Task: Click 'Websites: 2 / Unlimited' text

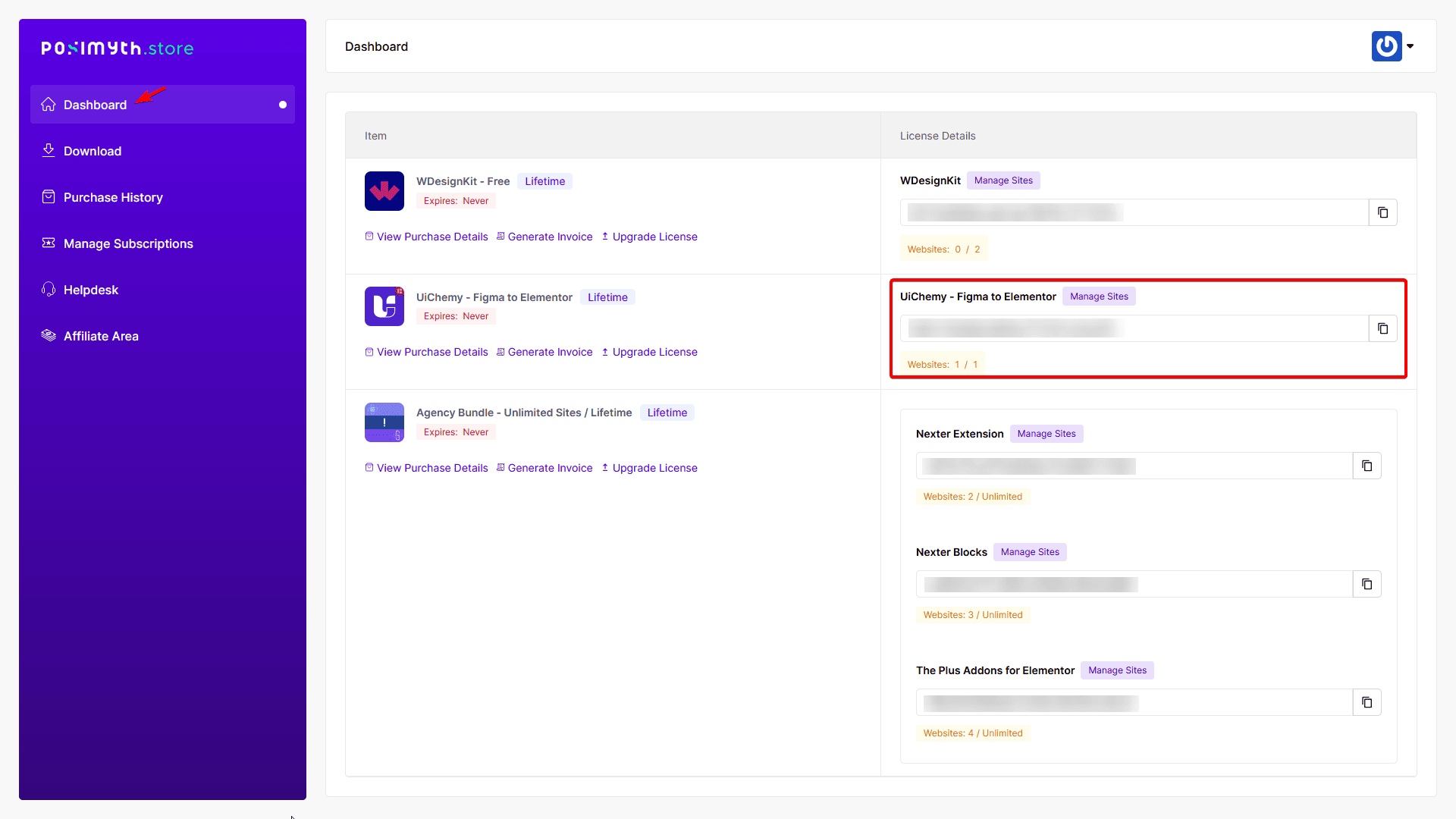Action: click(972, 497)
